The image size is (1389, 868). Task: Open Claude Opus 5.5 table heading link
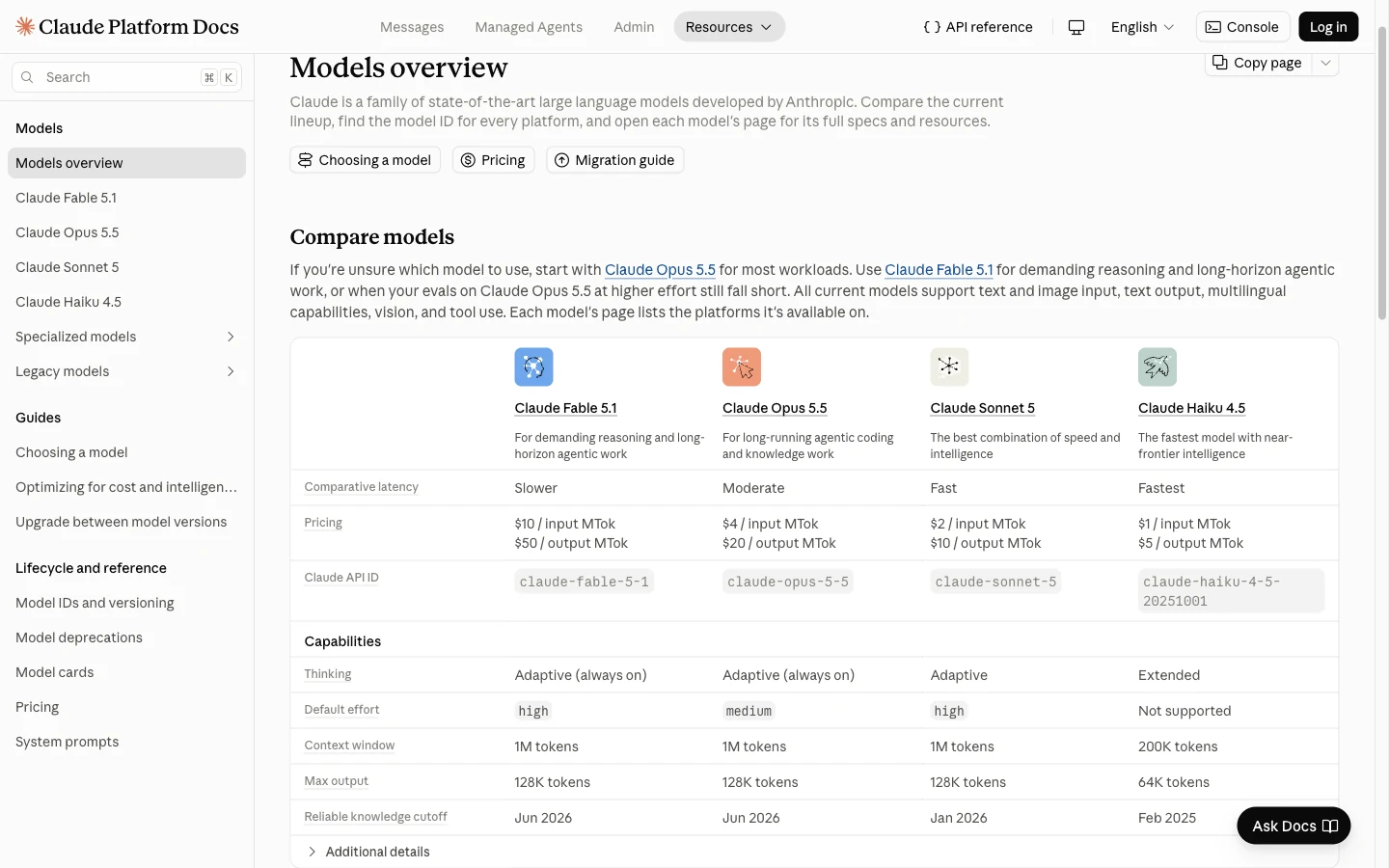[x=775, y=408]
